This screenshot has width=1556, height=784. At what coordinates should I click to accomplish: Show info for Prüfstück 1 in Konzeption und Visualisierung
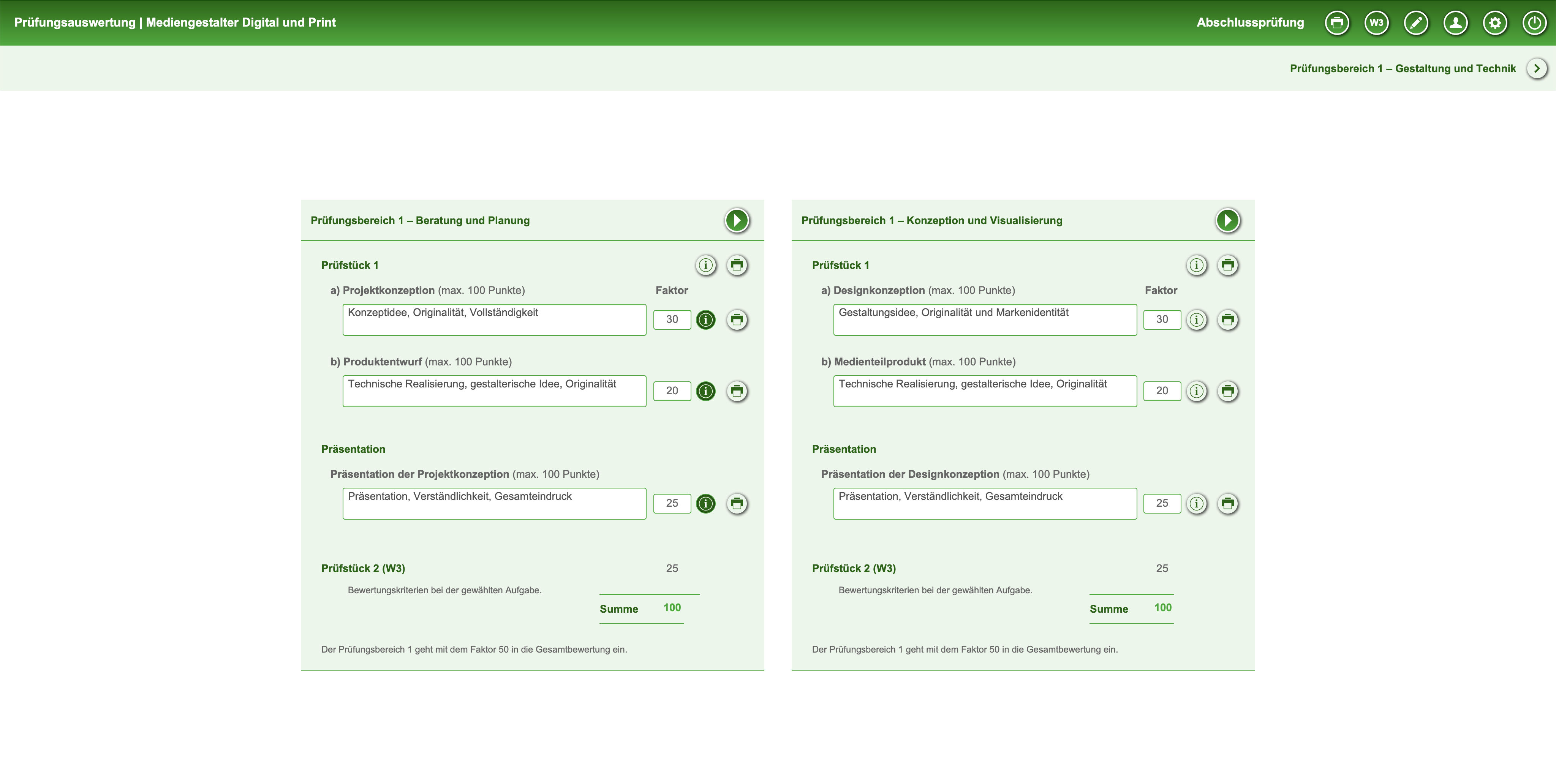pos(1196,265)
